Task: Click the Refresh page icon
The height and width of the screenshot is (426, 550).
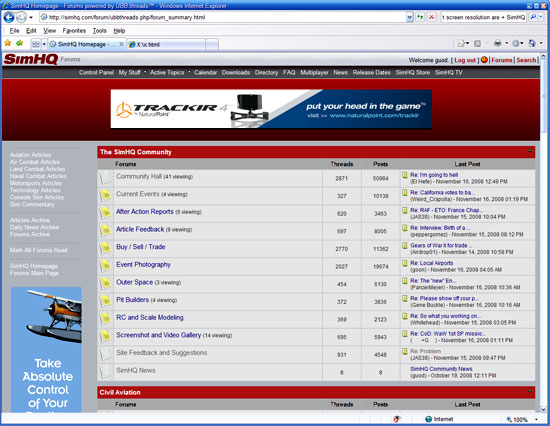Action: click(x=420, y=17)
